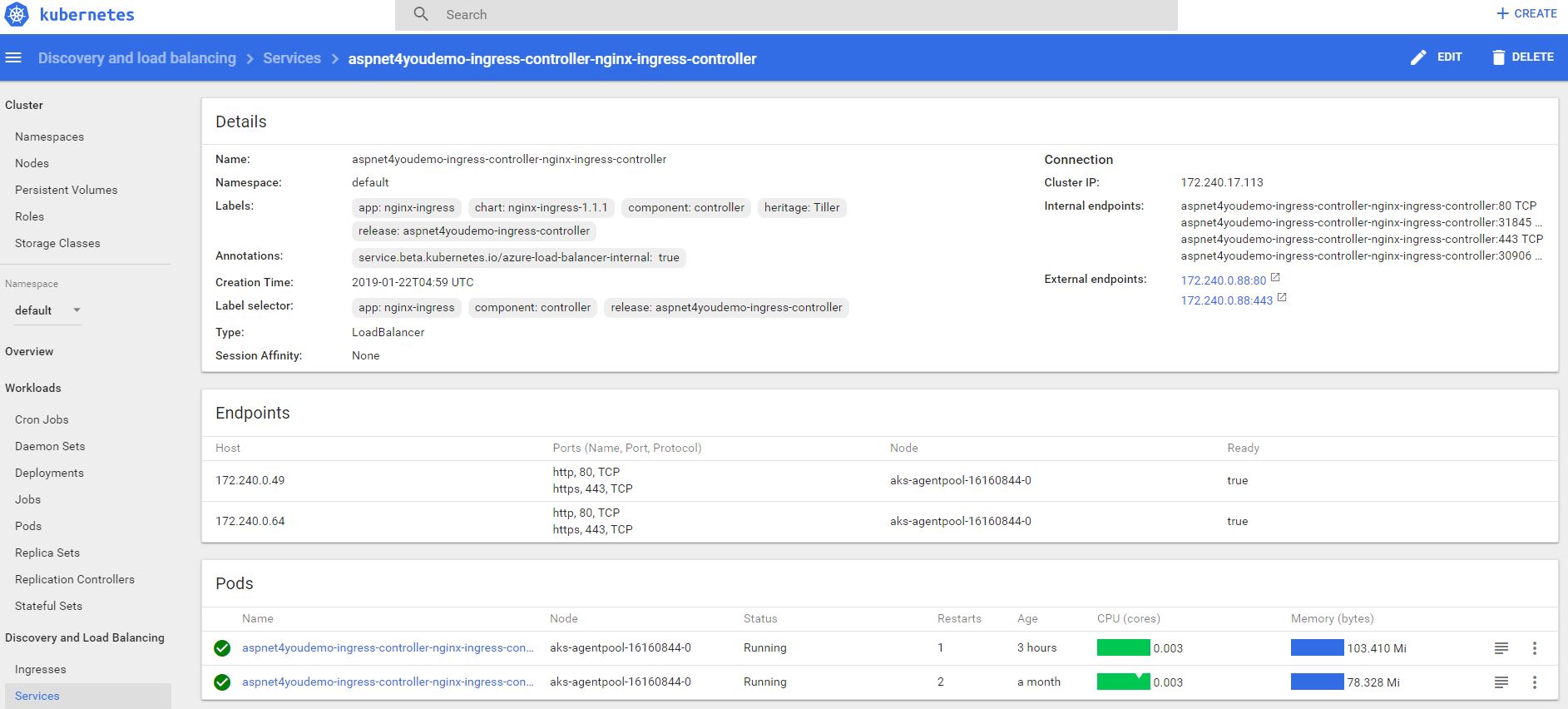The width and height of the screenshot is (1568, 709).
Task: Click endpoint host 172.240.0.49
Action: (250, 480)
